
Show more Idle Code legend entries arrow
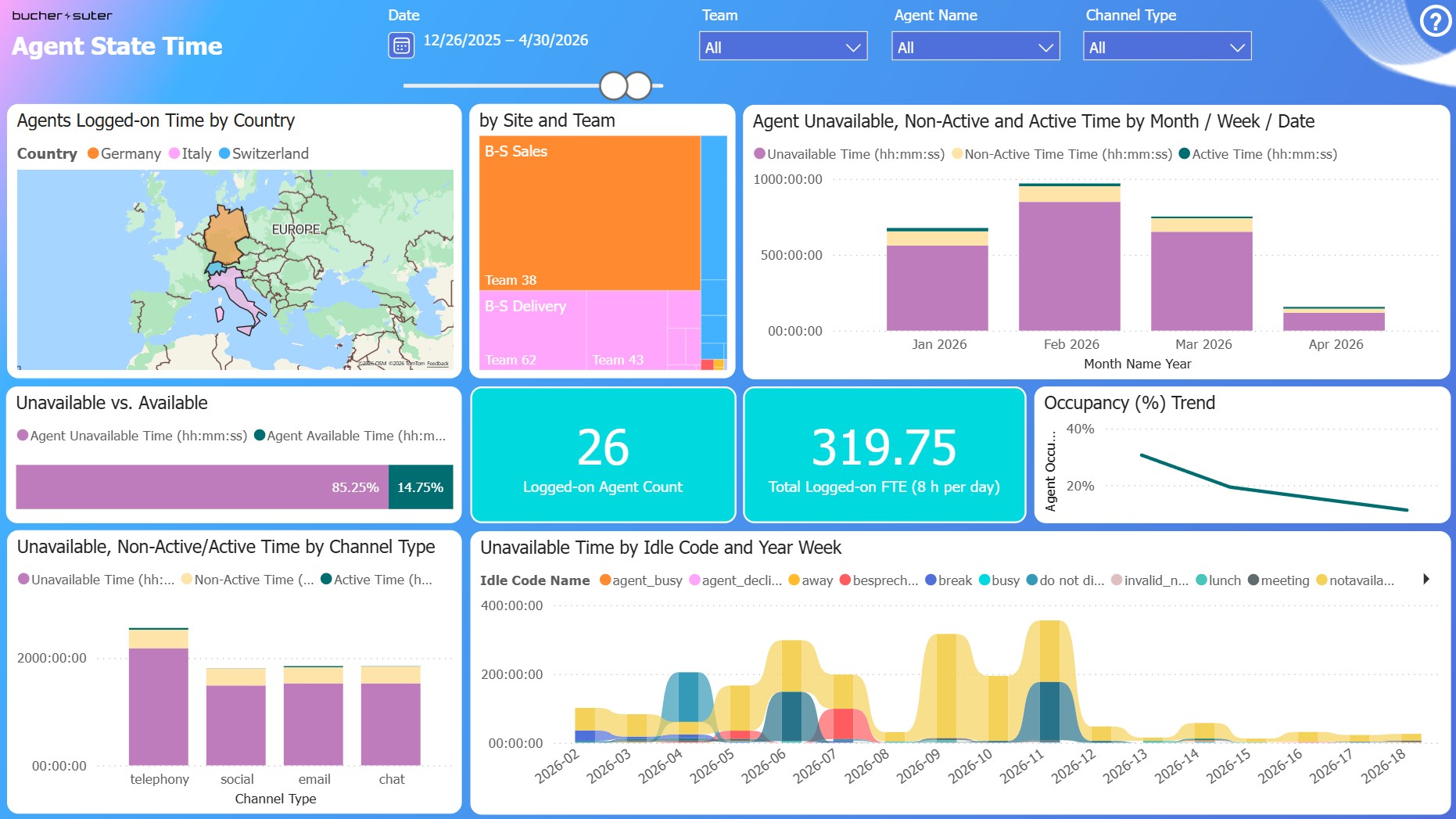[x=1426, y=580]
